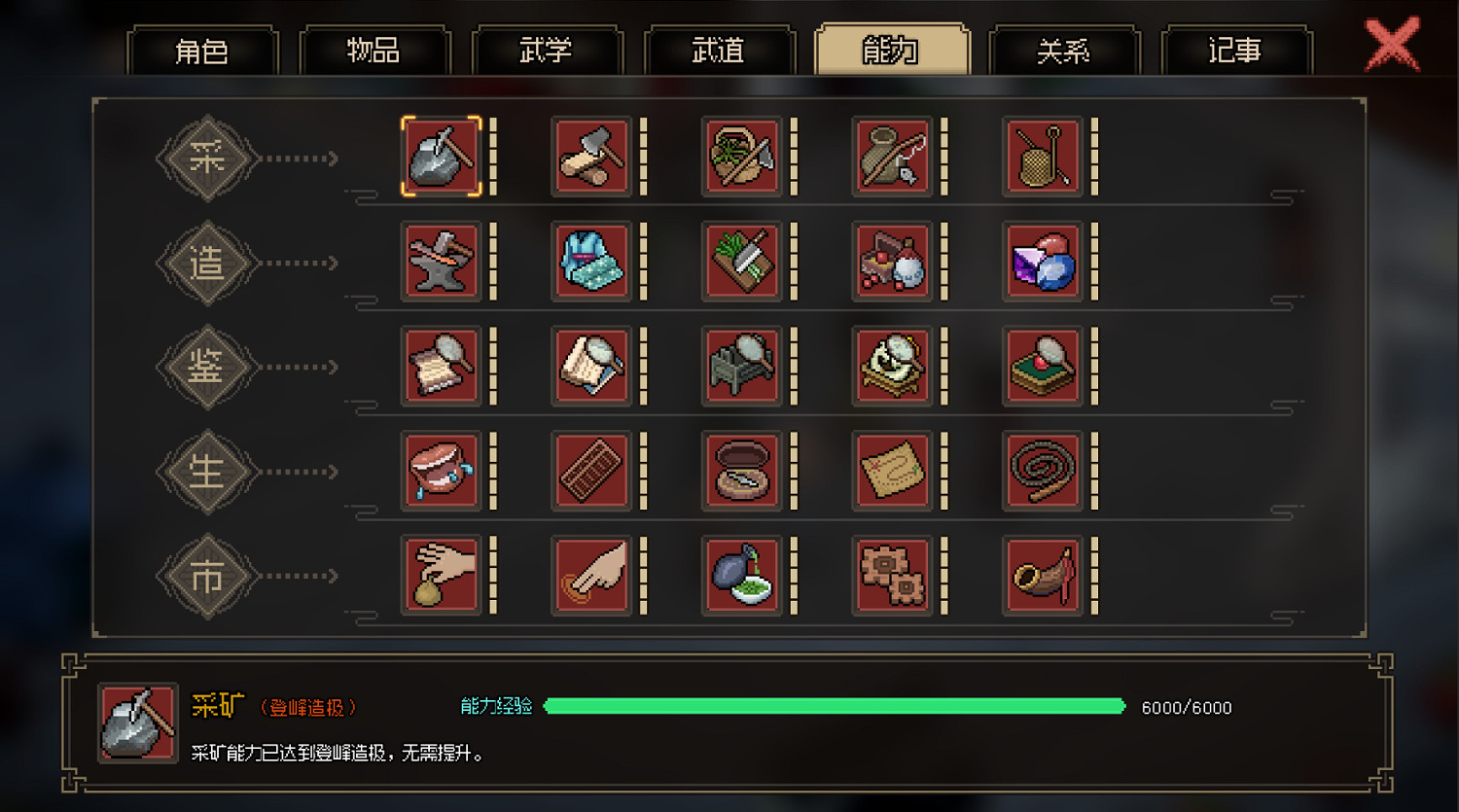Viewport: 1459px width, 812px height.
Task: Choose the blue robe tailoring skill icon
Action: click(591, 262)
